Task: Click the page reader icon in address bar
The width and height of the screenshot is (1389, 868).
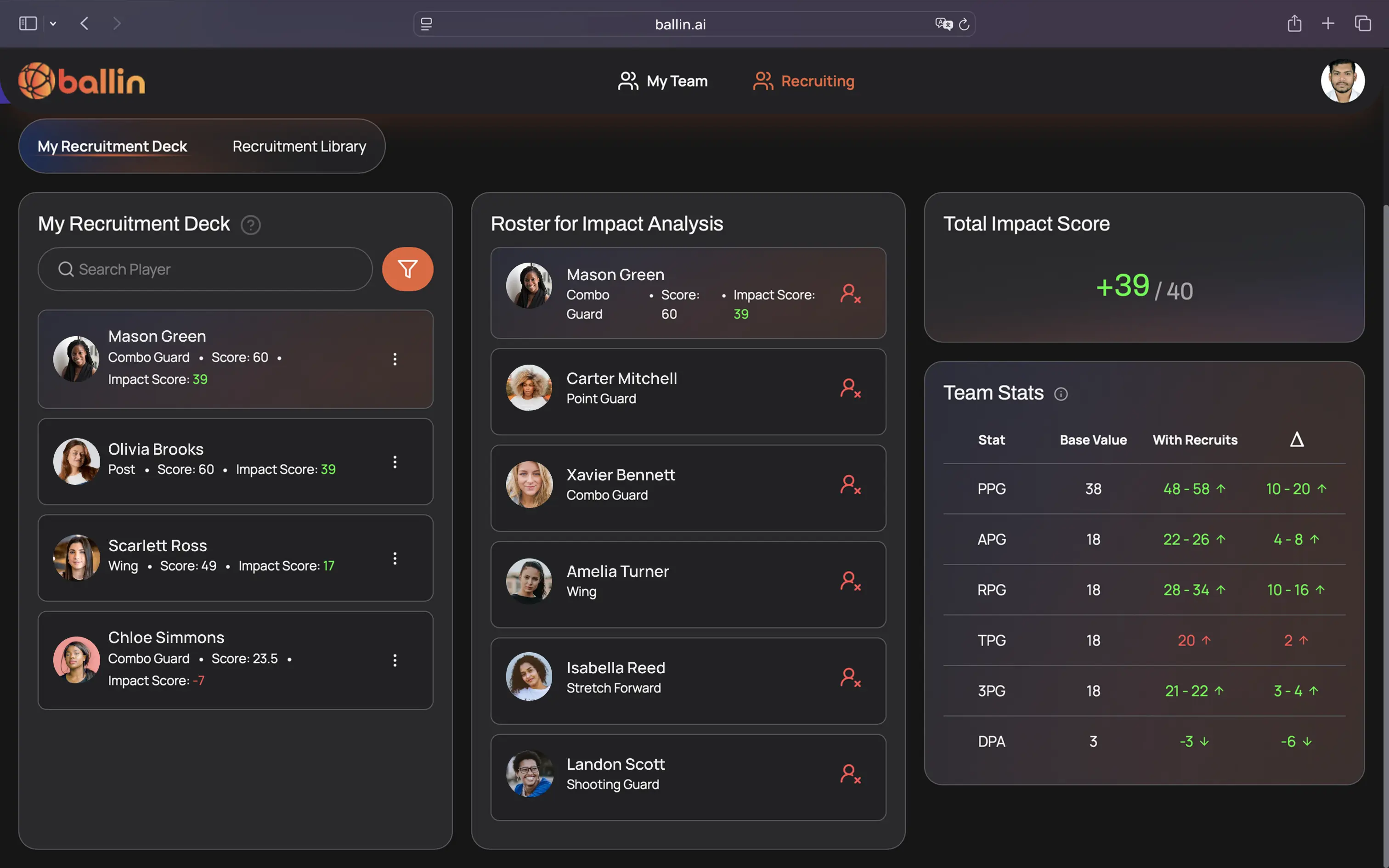Action: (426, 24)
